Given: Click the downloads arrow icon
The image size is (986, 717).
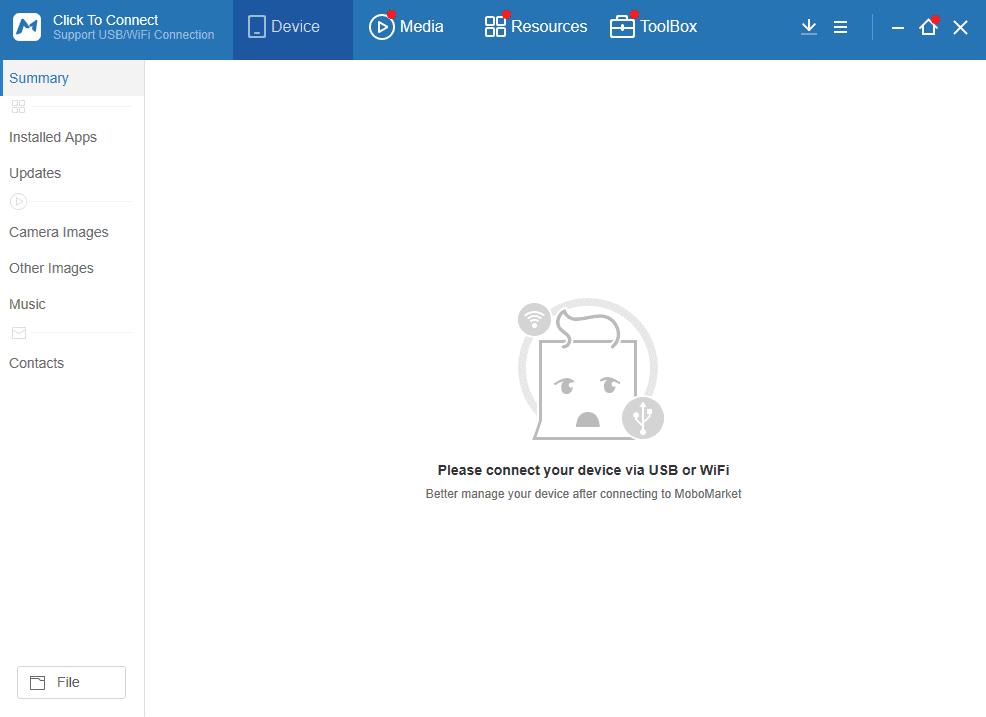Looking at the screenshot, I should [809, 27].
